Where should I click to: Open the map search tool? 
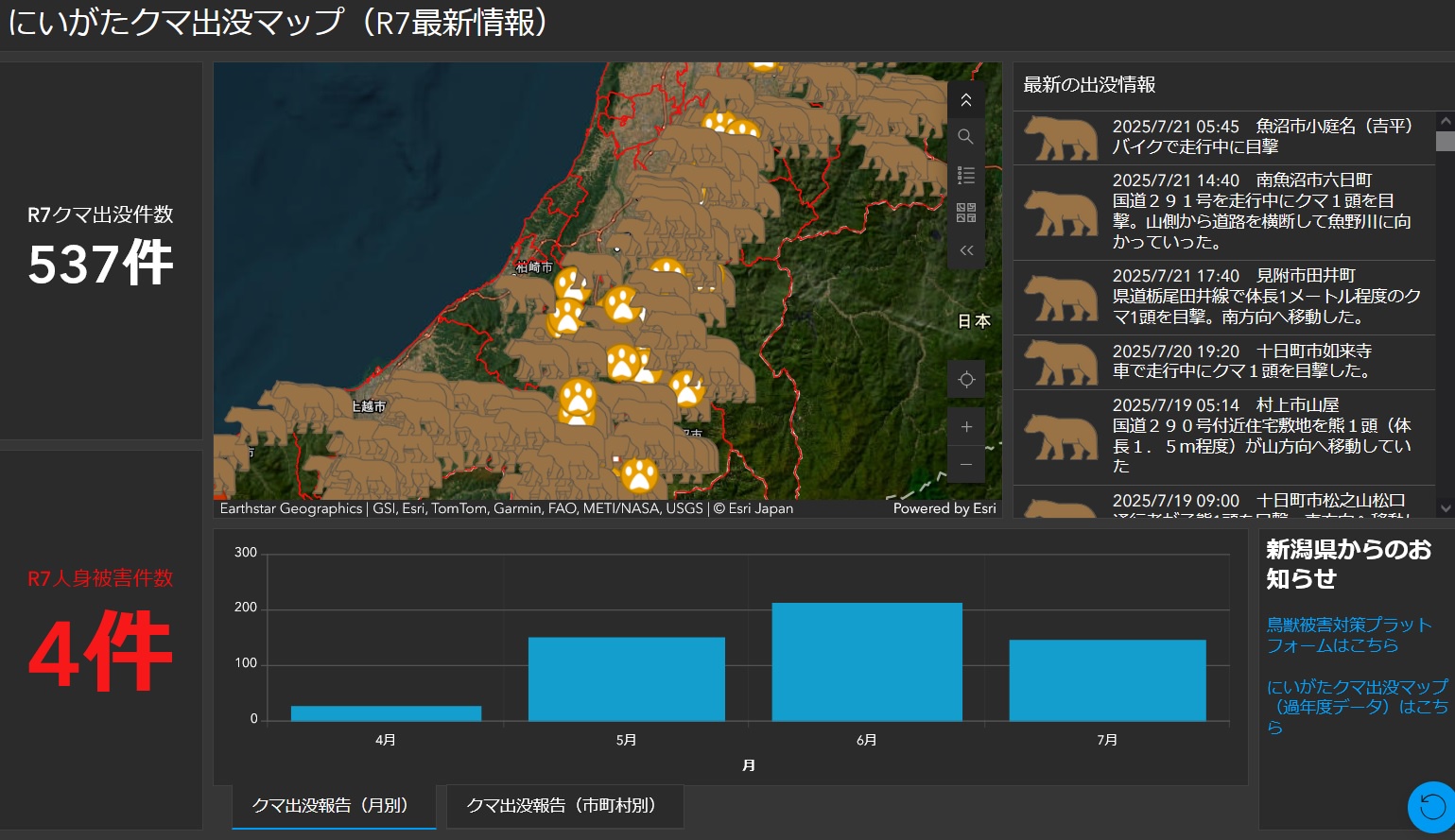965,137
